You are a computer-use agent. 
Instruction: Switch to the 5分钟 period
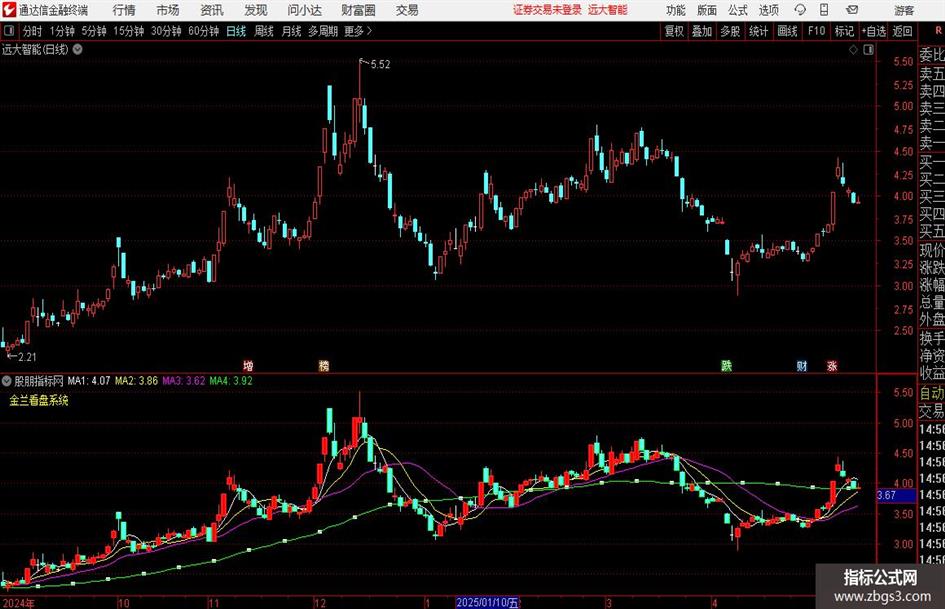pos(93,31)
